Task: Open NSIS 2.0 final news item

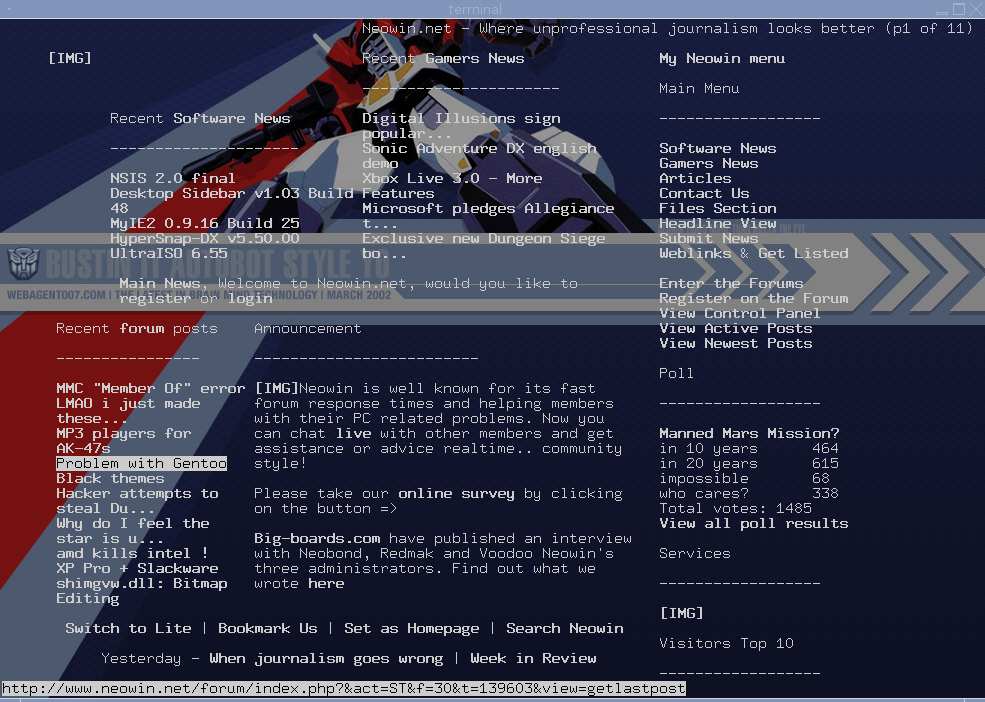Action: tap(173, 178)
